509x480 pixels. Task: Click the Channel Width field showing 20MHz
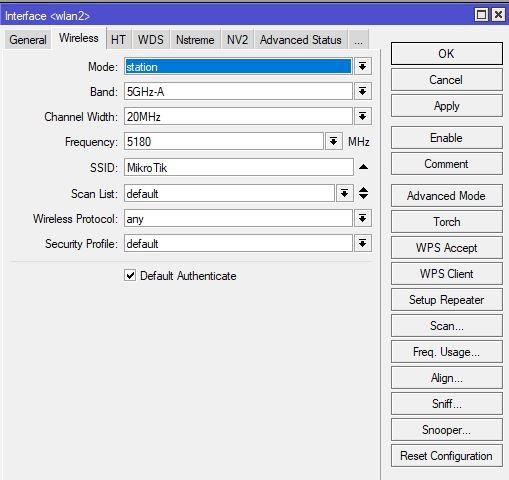coord(238,116)
